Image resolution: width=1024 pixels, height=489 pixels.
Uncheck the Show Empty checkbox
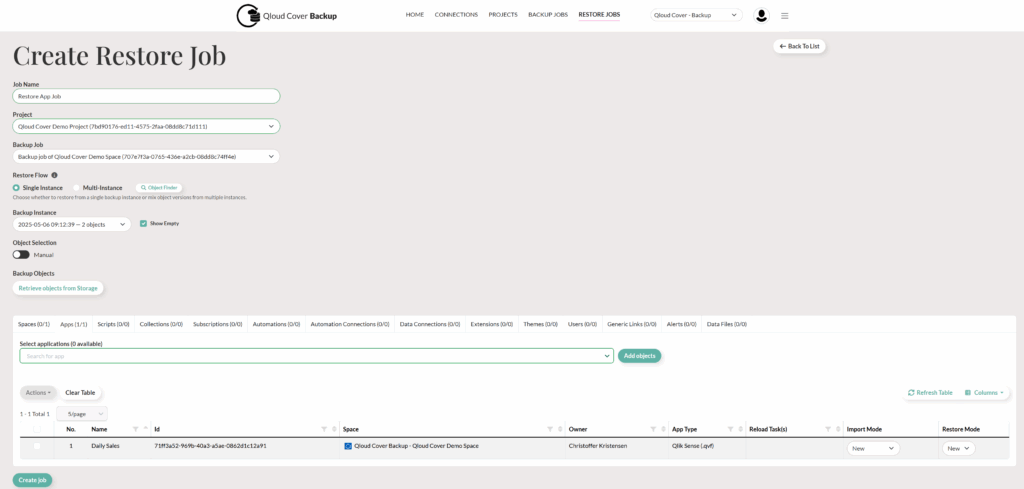point(144,223)
